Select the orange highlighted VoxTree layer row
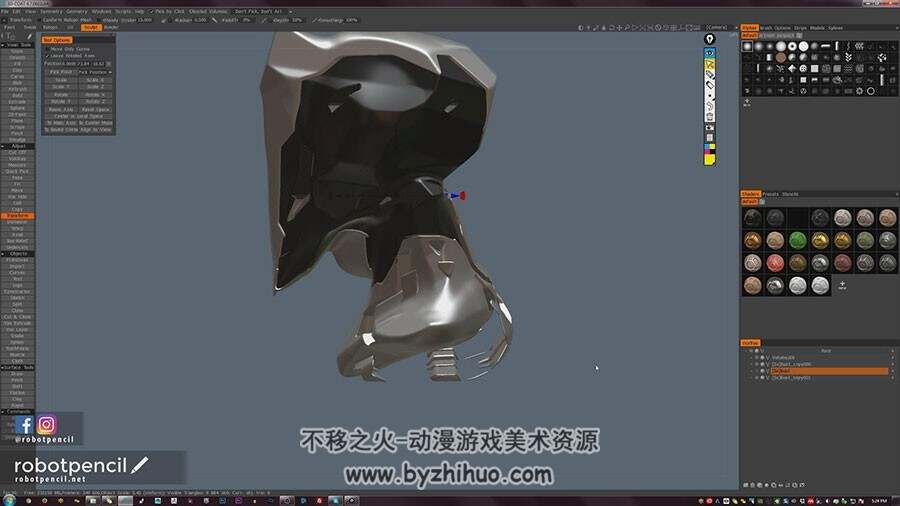900x506 pixels. pyautogui.click(x=828, y=371)
